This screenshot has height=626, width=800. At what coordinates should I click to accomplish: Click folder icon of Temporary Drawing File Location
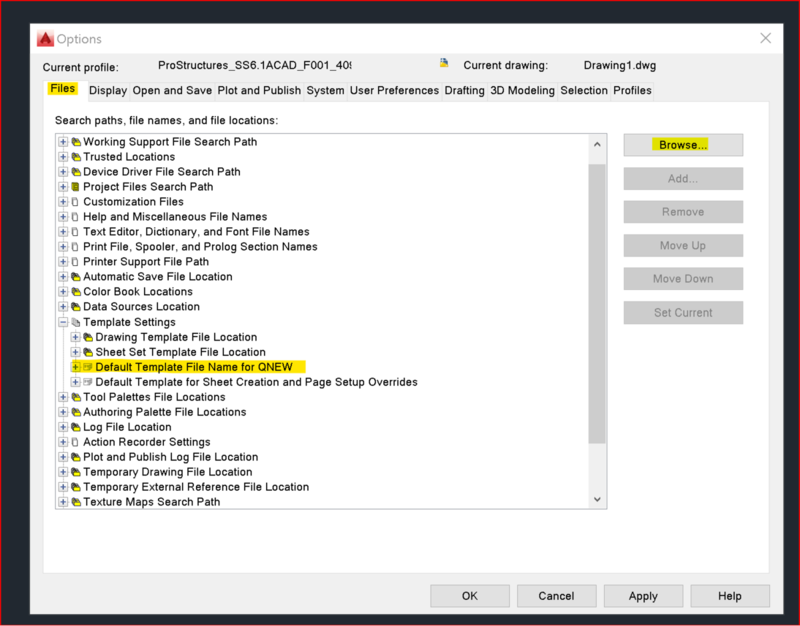point(76,472)
